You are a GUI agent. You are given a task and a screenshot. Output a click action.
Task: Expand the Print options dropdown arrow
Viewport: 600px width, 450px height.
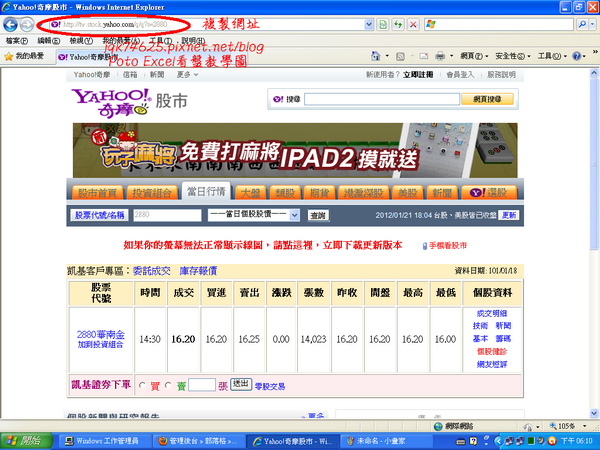point(451,56)
